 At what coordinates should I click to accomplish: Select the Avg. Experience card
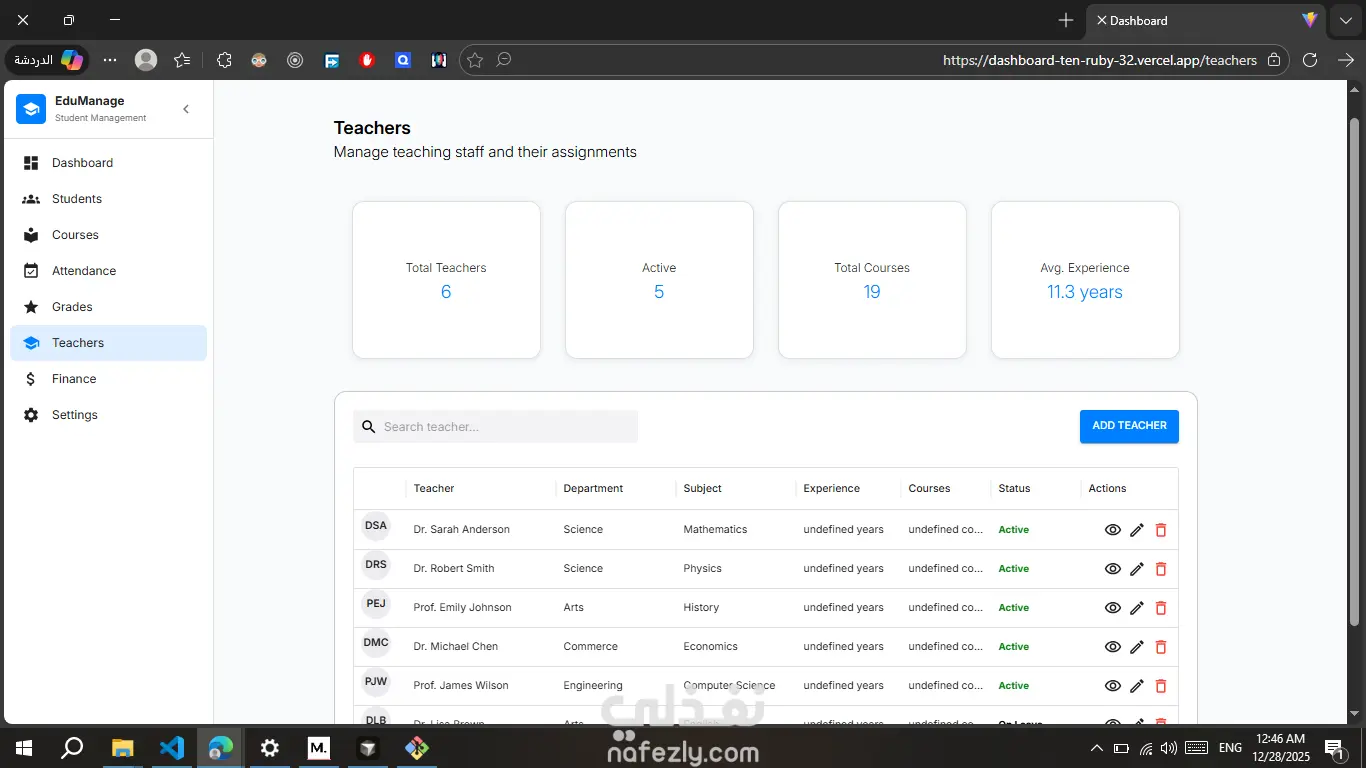tap(1085, 280)
